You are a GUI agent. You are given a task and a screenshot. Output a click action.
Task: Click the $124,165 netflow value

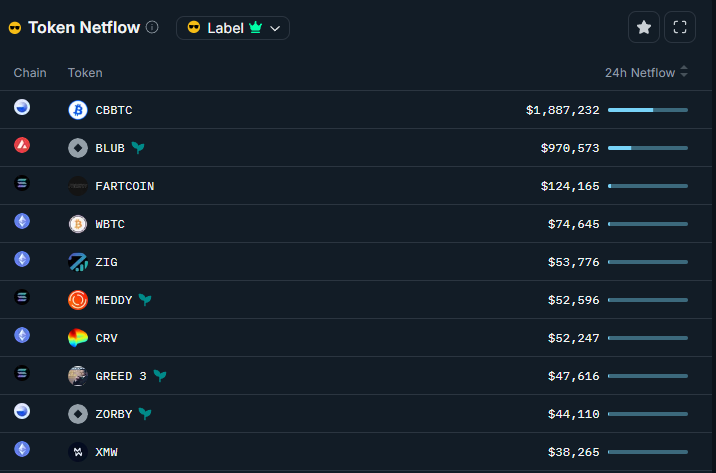click(x=570, y=186)
